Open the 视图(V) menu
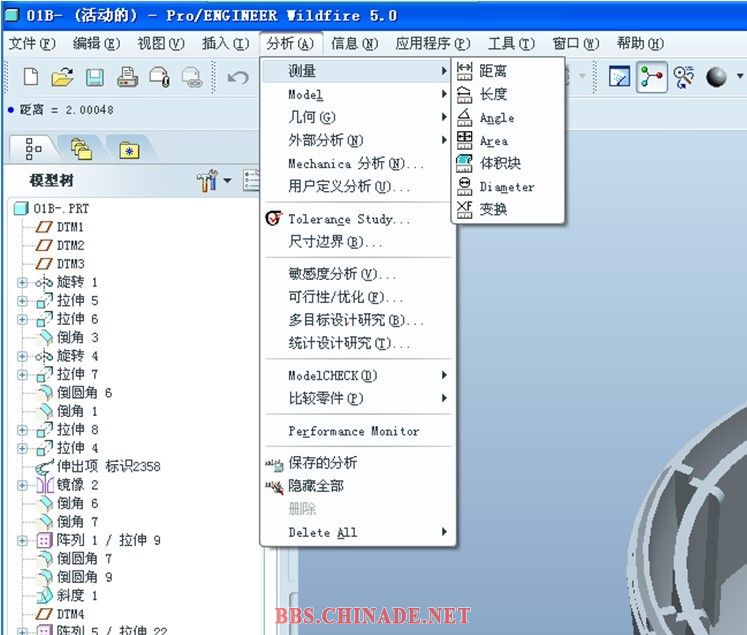 (x=161, y=43)
